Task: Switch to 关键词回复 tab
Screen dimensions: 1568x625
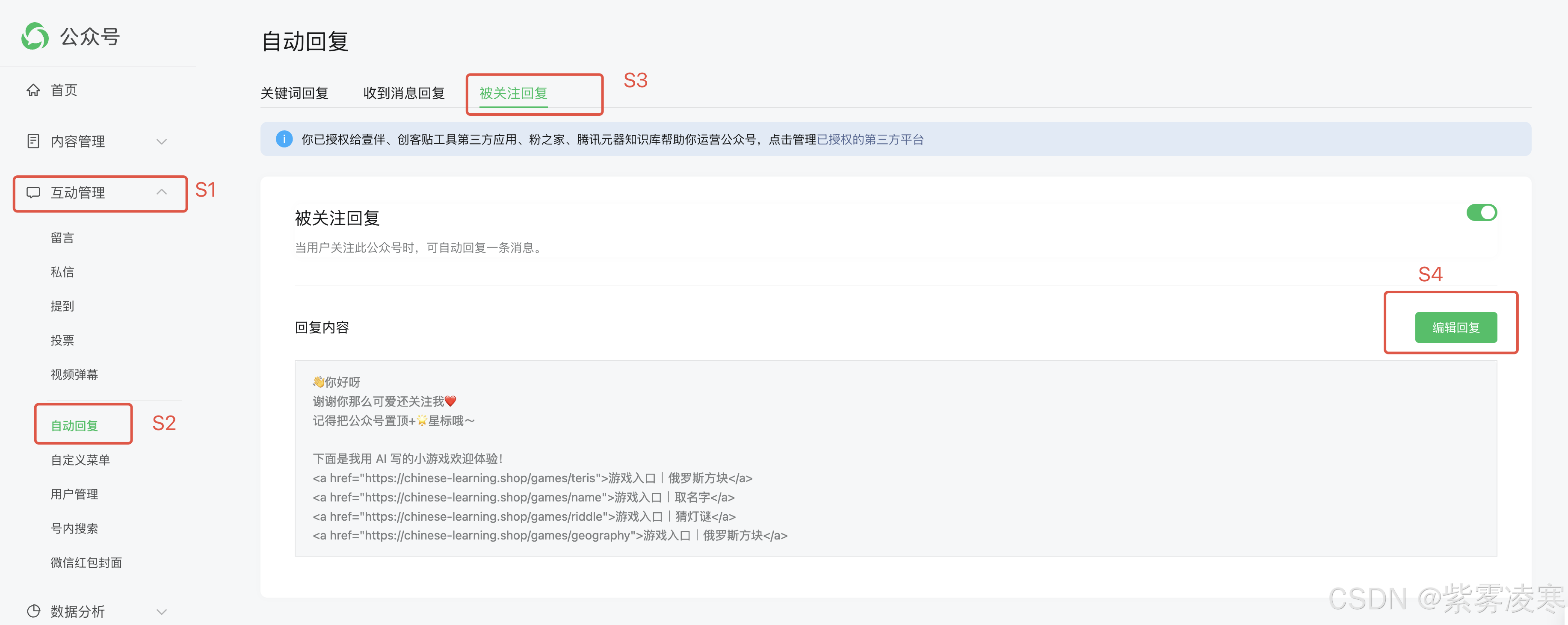Action: 295,93
